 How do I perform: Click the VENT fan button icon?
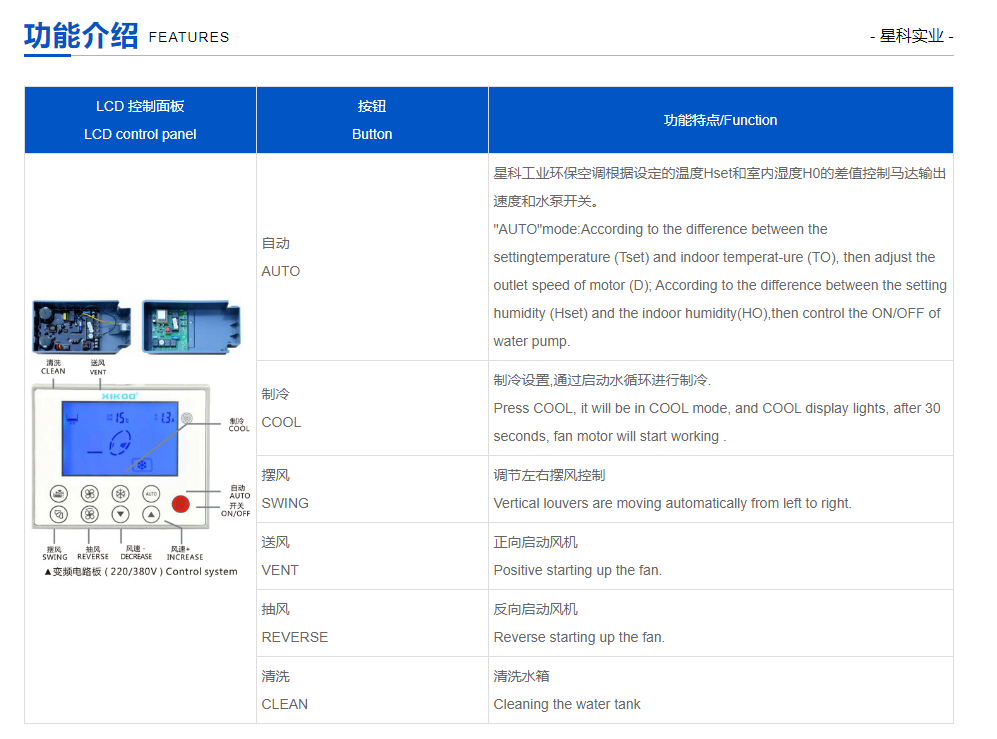point(89,493)
